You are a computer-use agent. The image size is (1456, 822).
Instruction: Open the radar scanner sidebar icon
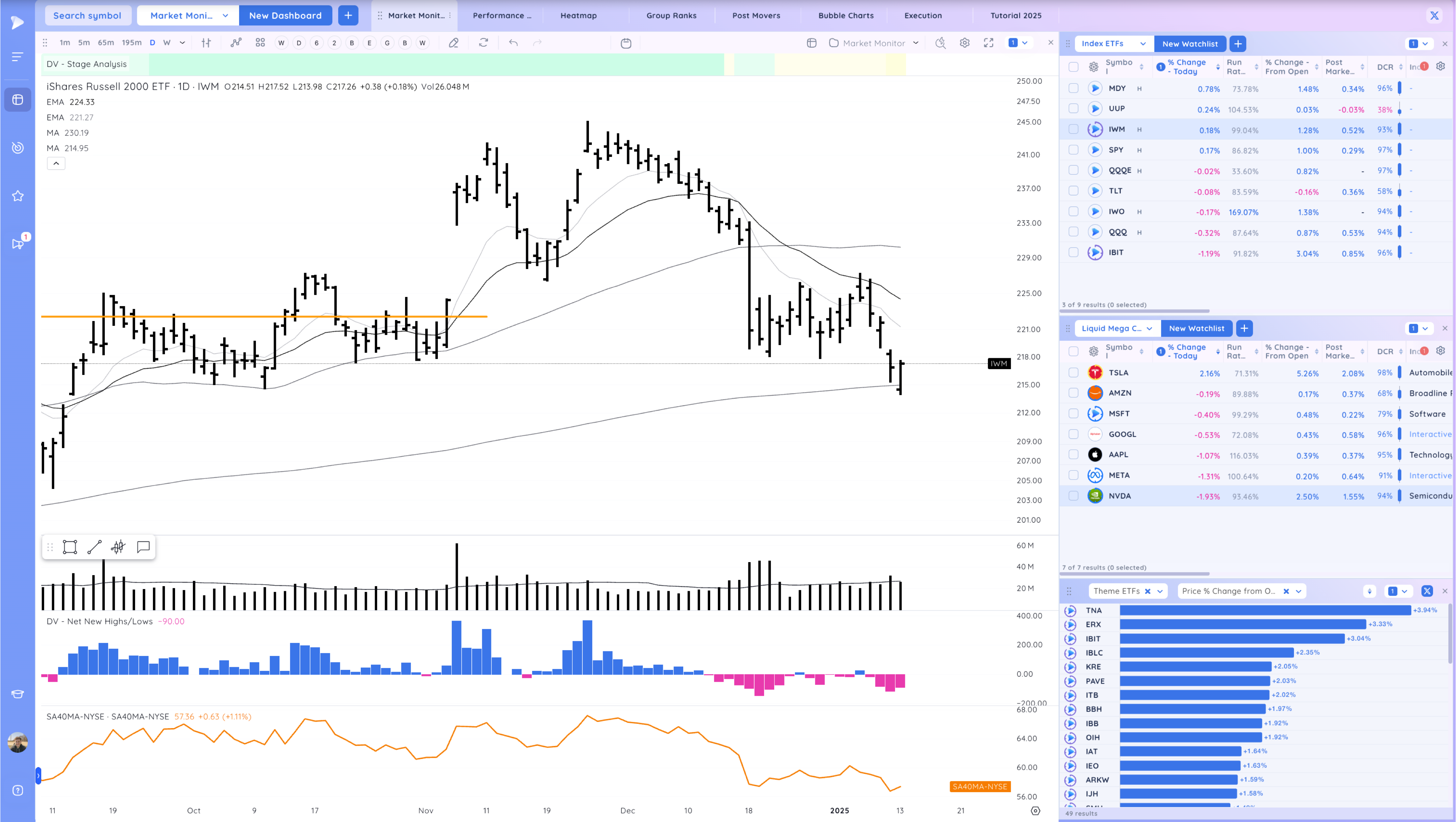[x=17, y=148]
